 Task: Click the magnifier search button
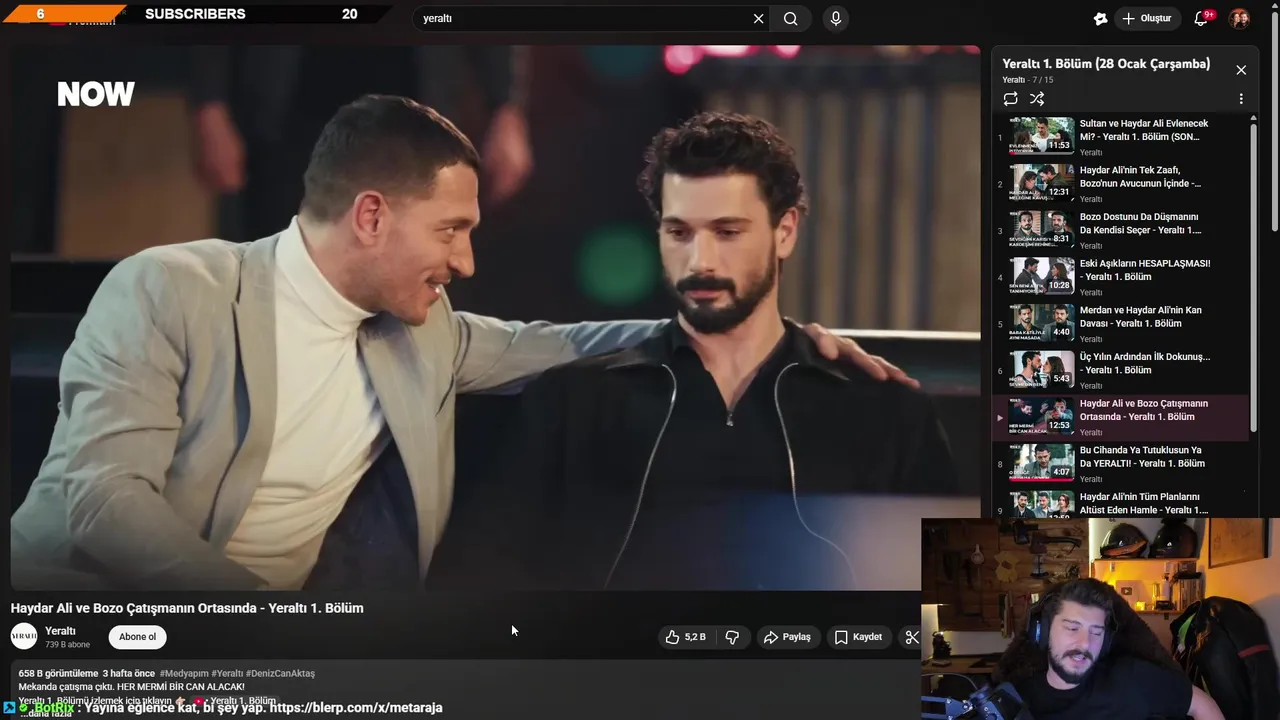[791, 18]
